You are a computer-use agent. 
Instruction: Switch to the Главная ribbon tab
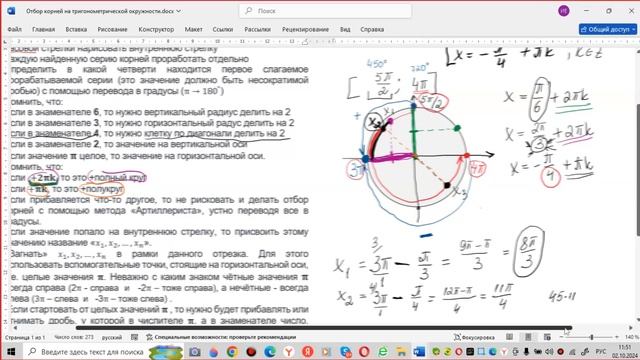pos(44,29)
